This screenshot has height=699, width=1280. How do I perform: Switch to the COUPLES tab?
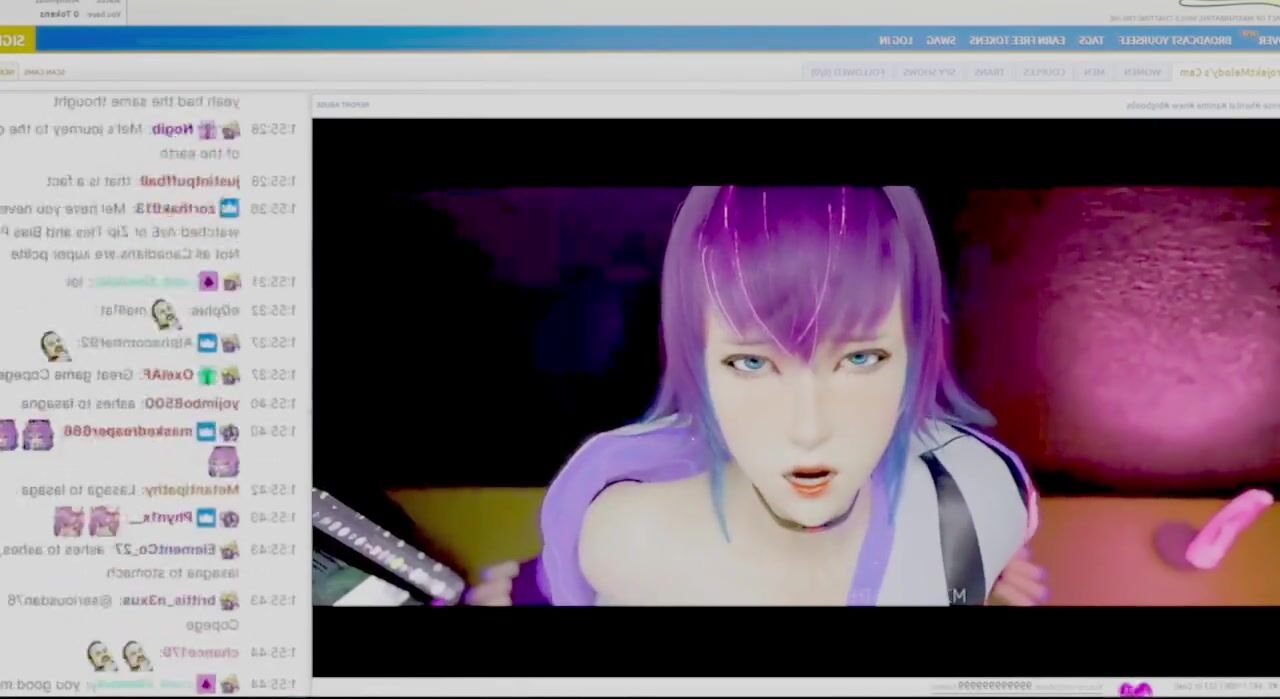tap(1044, 72)
